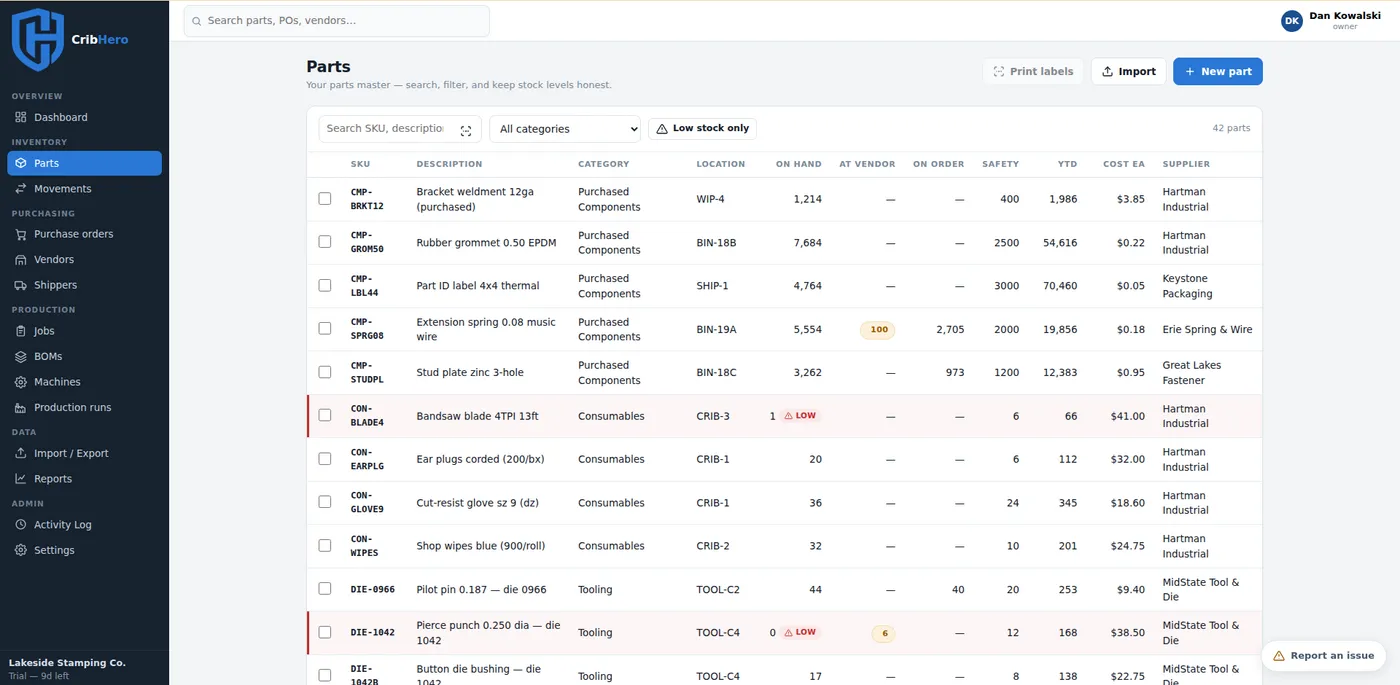Check the CON-GLOVE9 row checkbox

(x=325, y=502)
